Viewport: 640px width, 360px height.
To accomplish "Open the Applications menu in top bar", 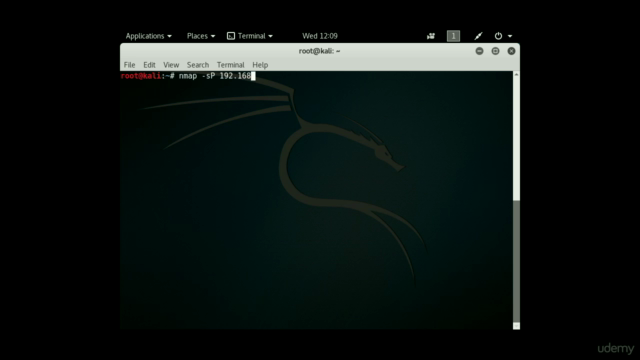I will 149,36.
